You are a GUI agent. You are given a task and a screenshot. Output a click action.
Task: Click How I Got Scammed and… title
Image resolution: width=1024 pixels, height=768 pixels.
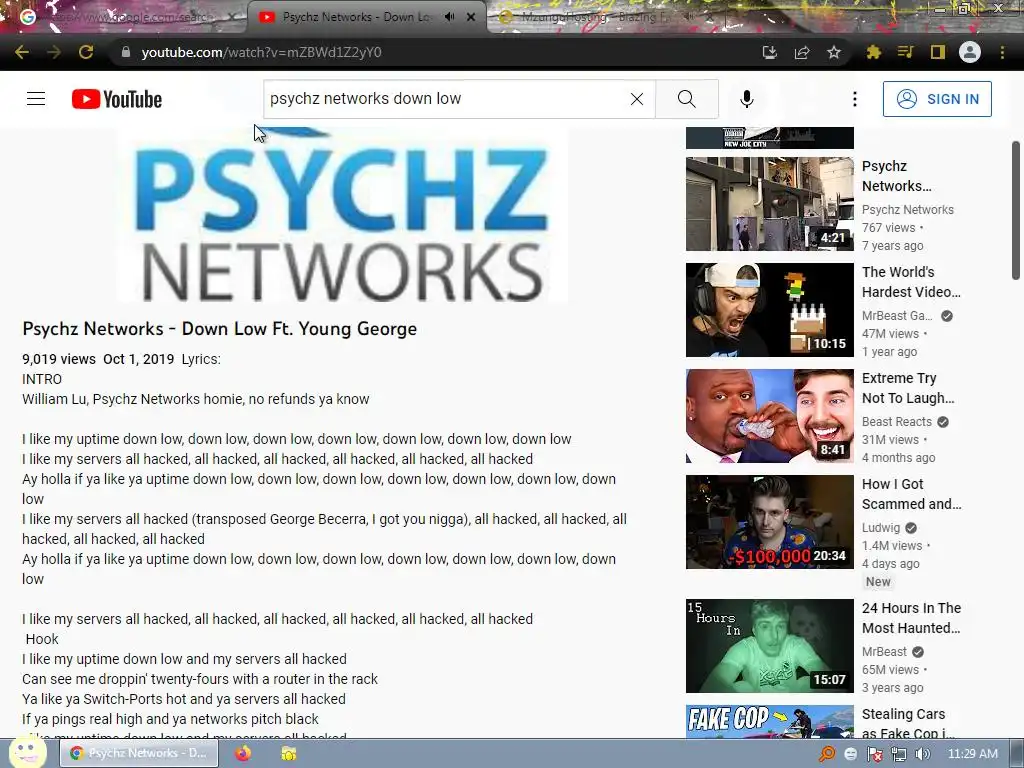pyautogui.click(x=911, y=494)
